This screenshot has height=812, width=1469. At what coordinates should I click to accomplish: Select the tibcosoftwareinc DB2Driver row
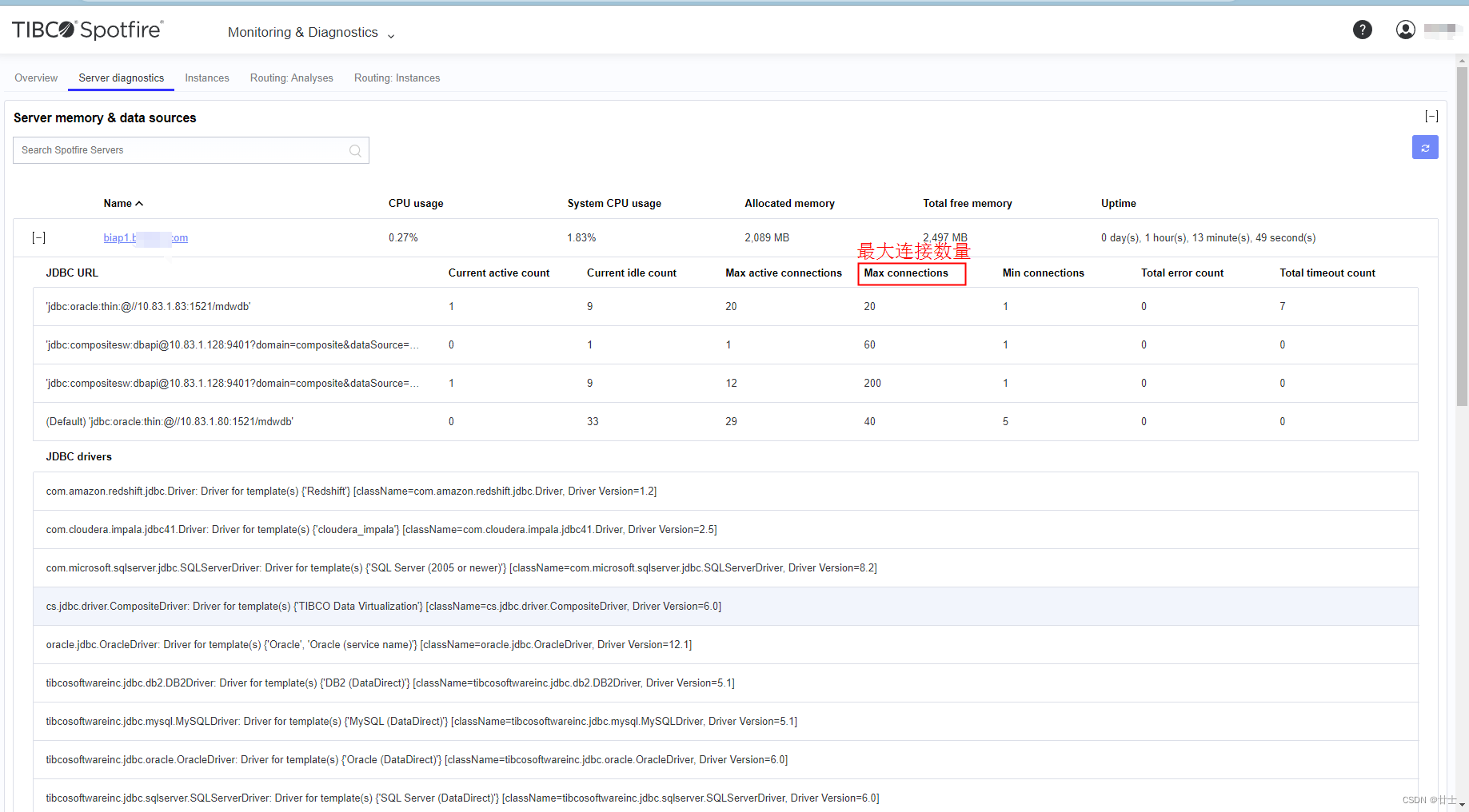(x=725, y=683)
